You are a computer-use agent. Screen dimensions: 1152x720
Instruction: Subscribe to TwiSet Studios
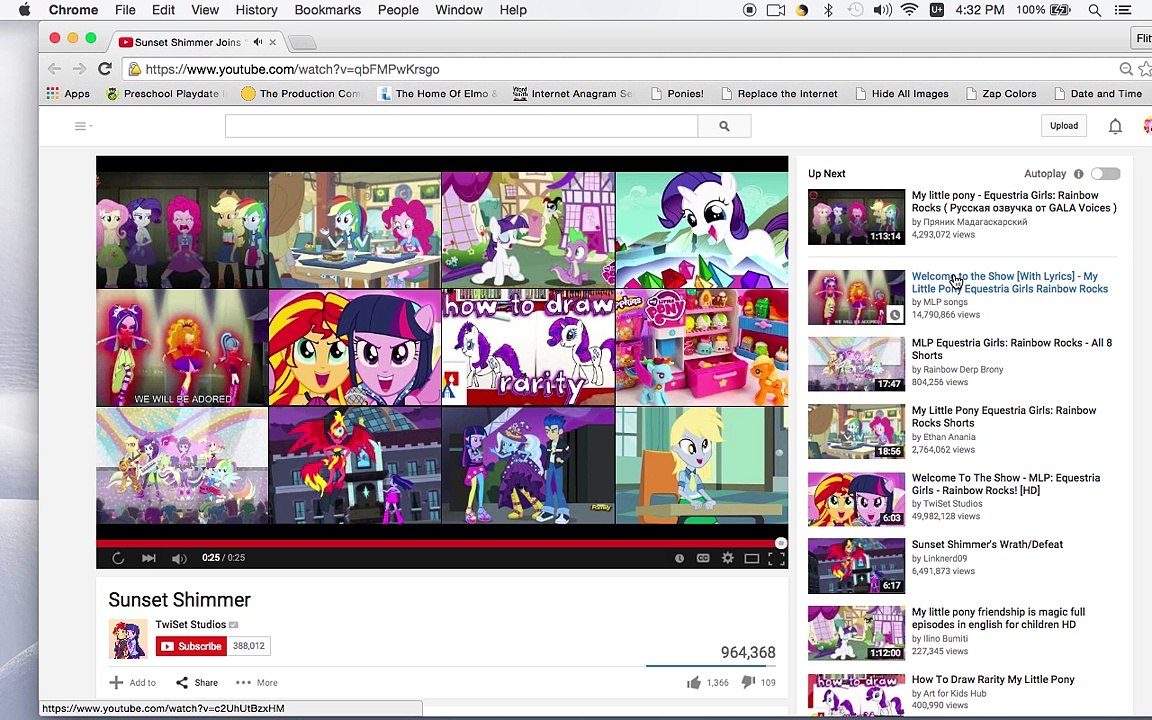[191, 646]
